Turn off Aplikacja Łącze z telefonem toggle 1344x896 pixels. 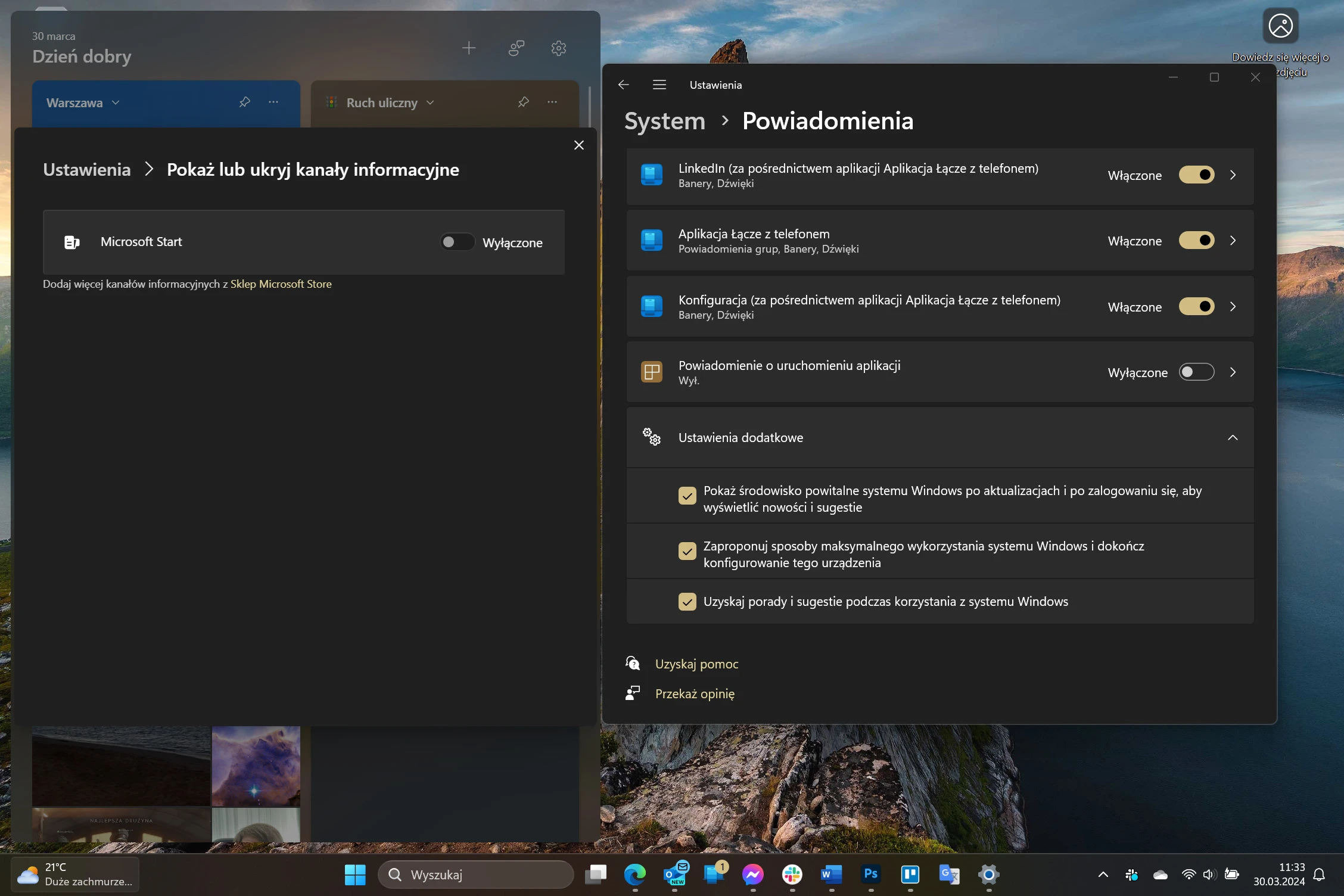click(x=1197, y=241)
